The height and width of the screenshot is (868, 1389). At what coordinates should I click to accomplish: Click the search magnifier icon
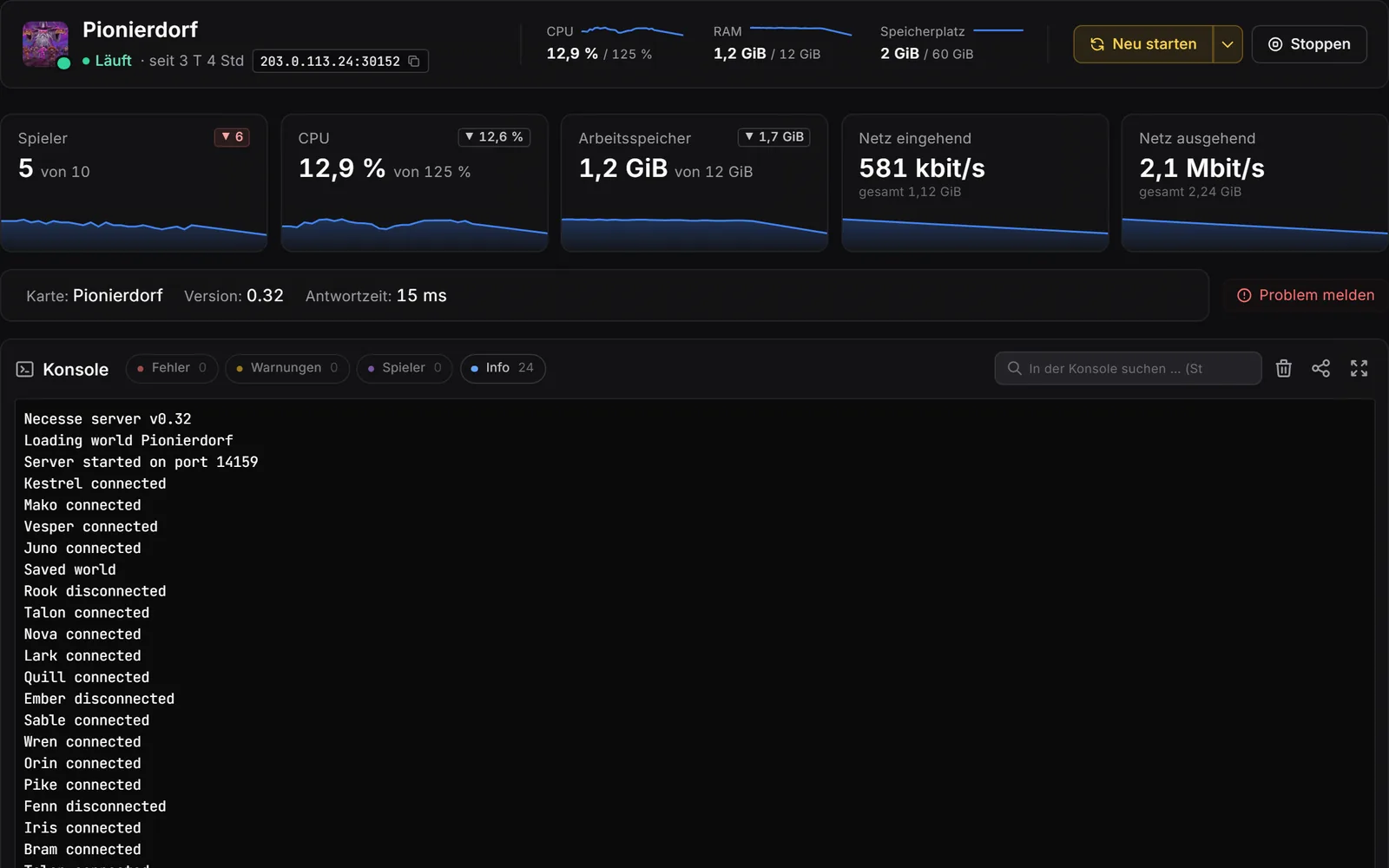(1014, 368)
